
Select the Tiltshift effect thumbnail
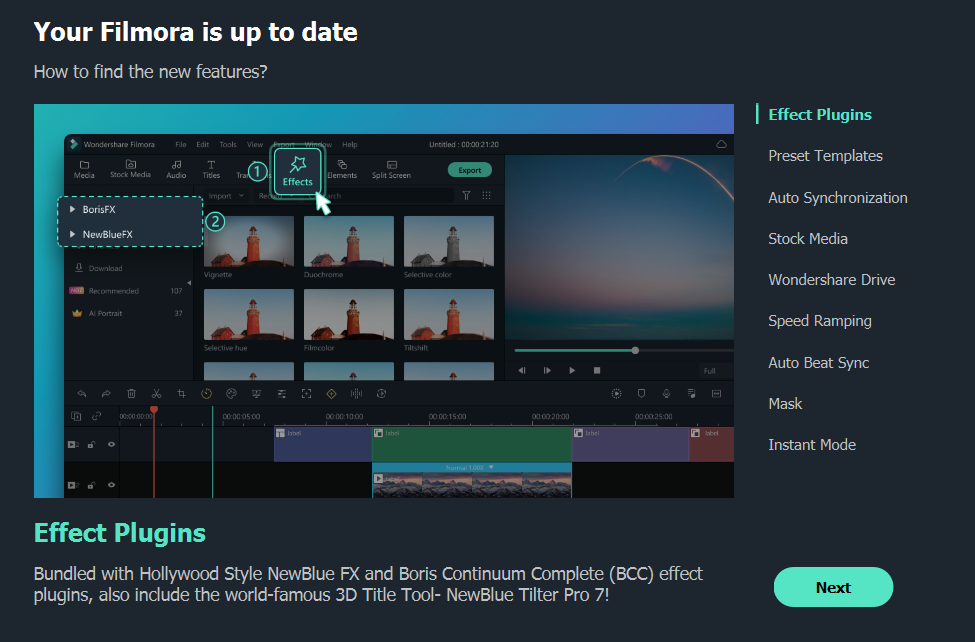[x=449, y=314]
